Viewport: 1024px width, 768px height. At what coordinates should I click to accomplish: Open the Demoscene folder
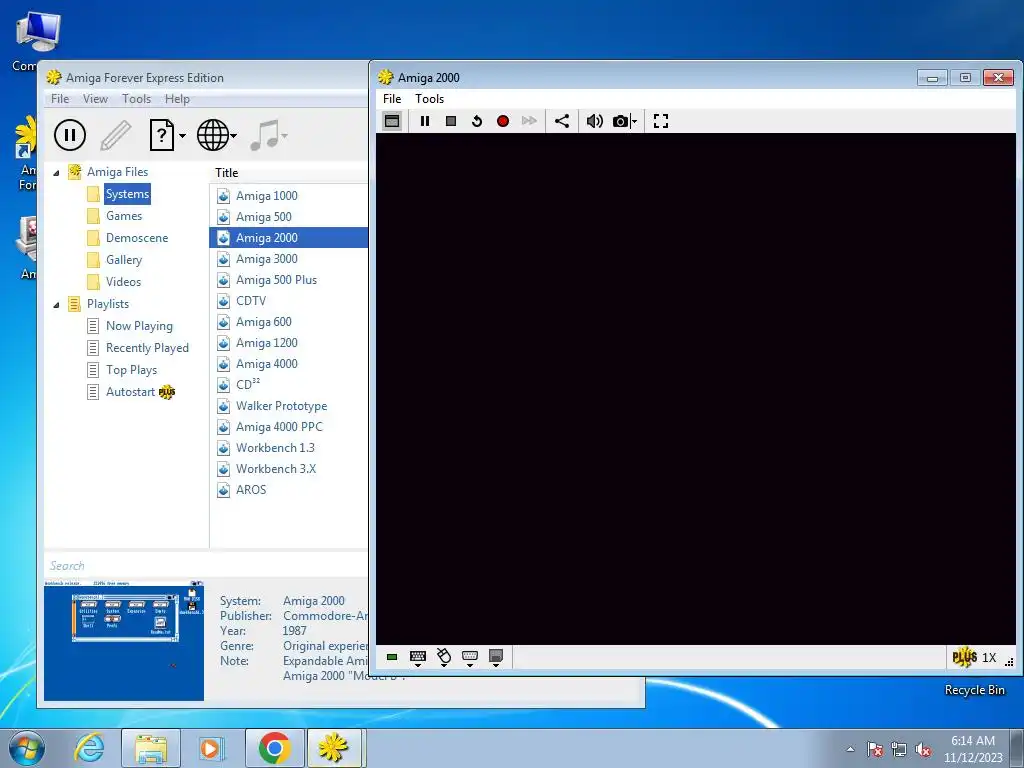[137, 238]
